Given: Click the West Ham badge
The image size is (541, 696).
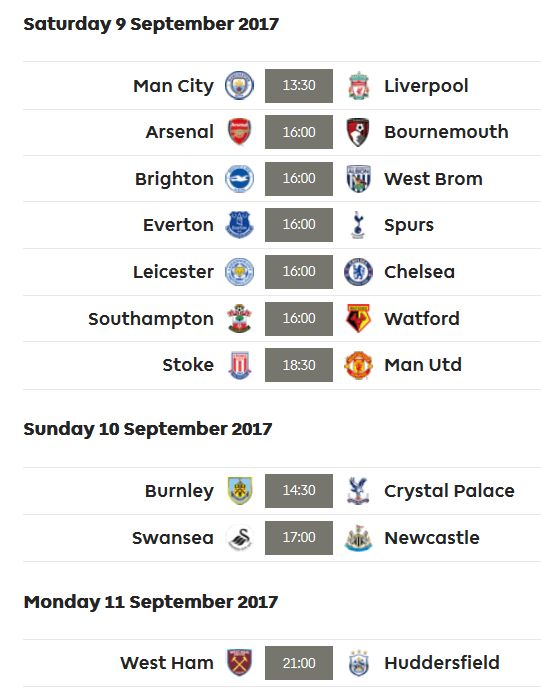Looking at the screenshot, I should click(240, 663).
